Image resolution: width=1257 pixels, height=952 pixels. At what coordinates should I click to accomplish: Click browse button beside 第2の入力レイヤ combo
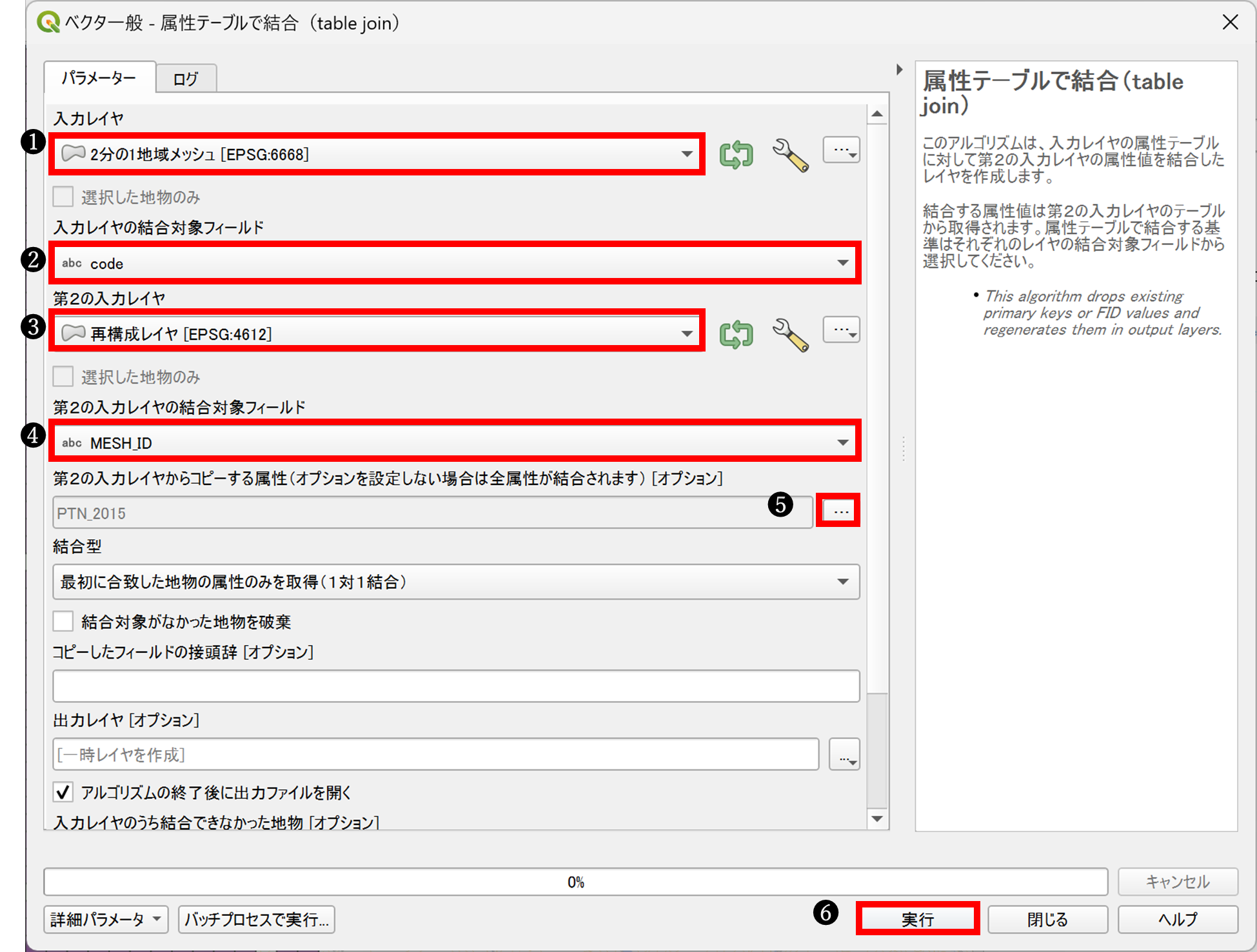point(842,330)
